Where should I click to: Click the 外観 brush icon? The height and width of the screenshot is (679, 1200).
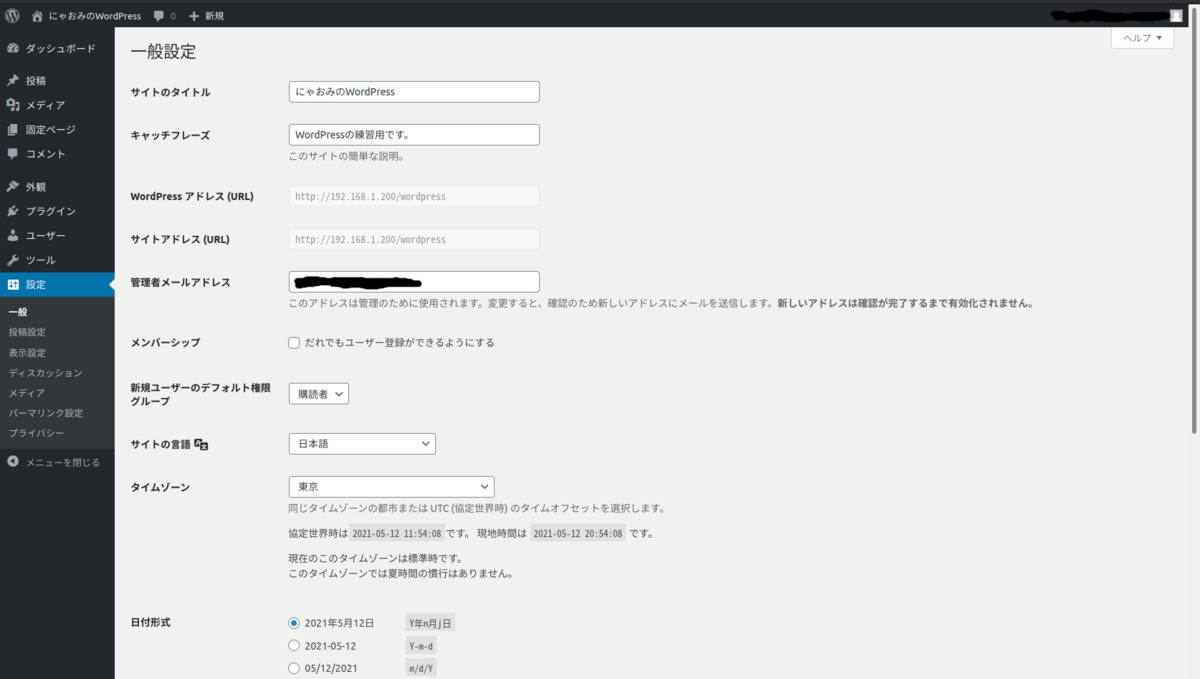pos(13,186)
